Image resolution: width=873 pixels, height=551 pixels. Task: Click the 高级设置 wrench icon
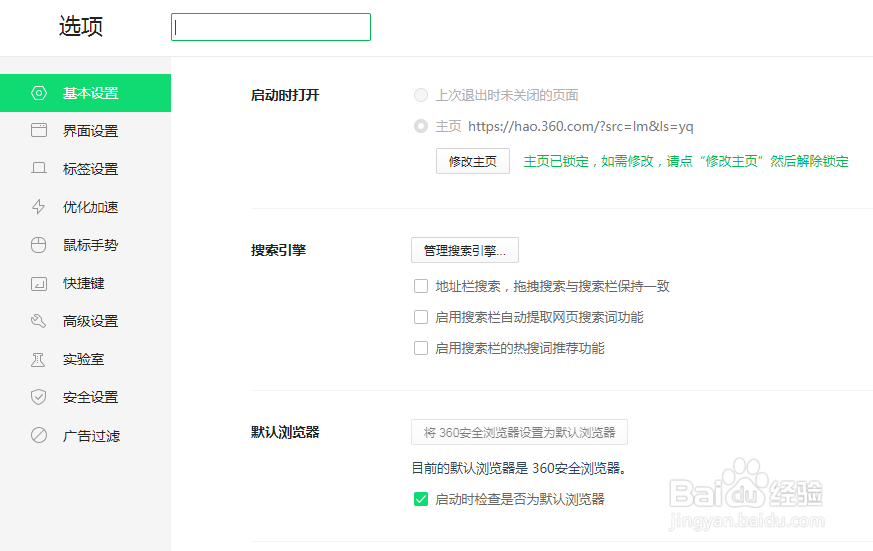tap(38, 321)
